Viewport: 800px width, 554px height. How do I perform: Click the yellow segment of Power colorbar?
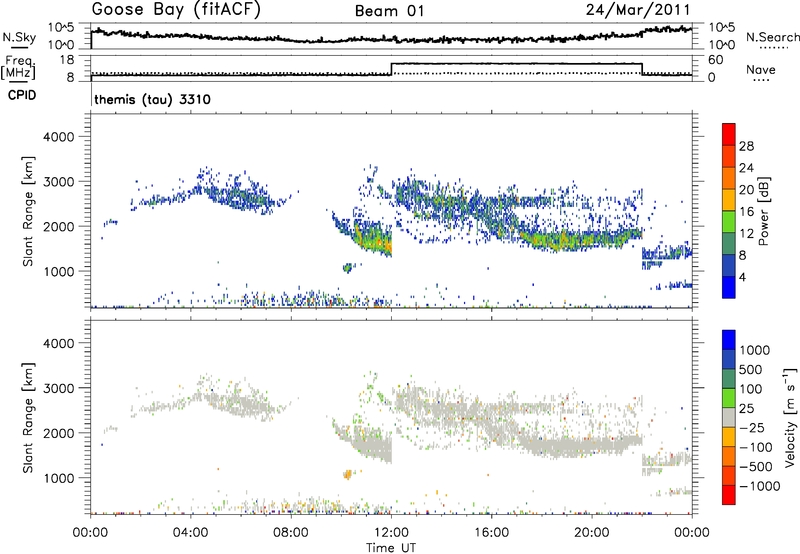729,199
